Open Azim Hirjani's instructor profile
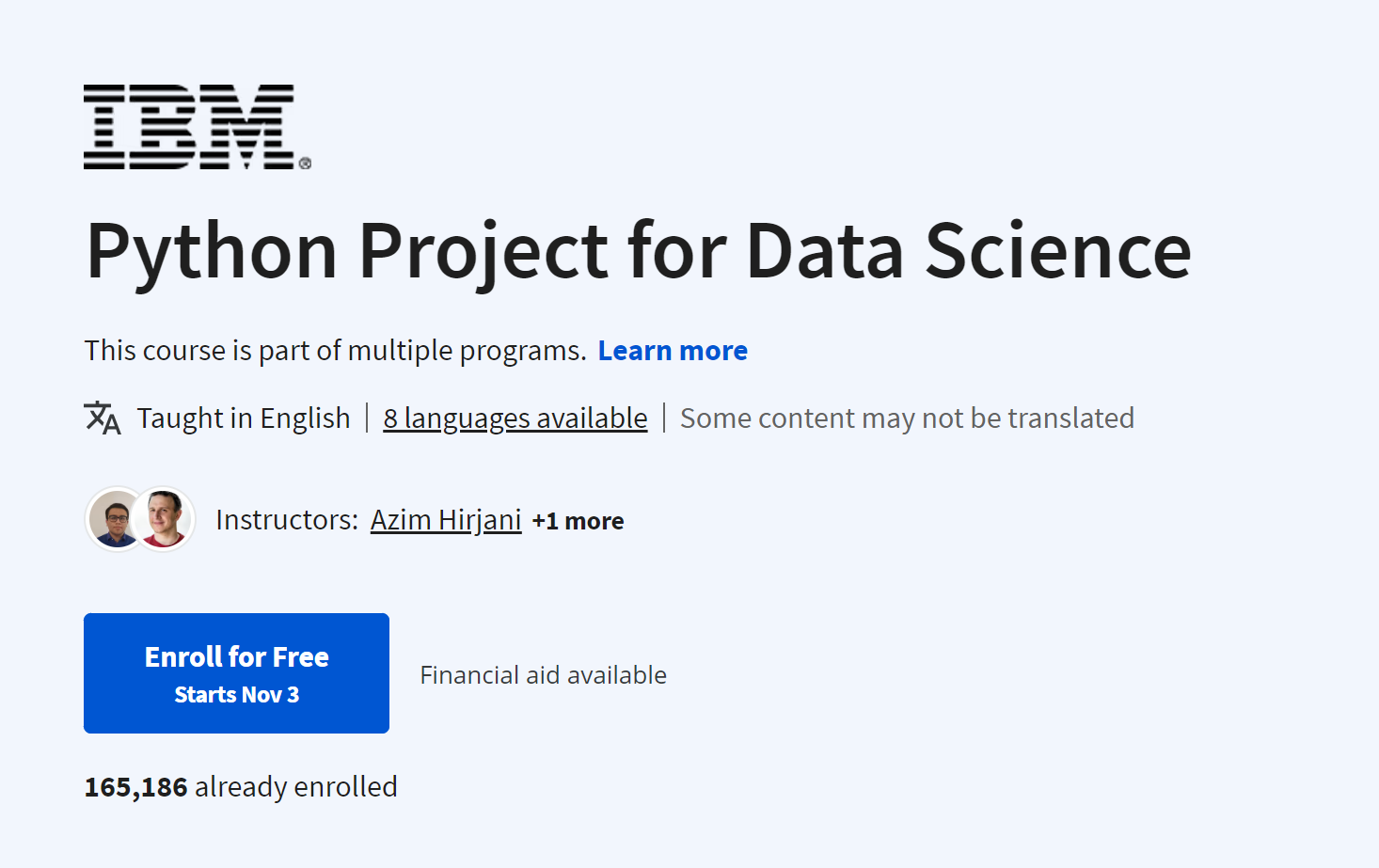Image resolution: width=1379 pixels, height=868 pixels. [446, 520]
